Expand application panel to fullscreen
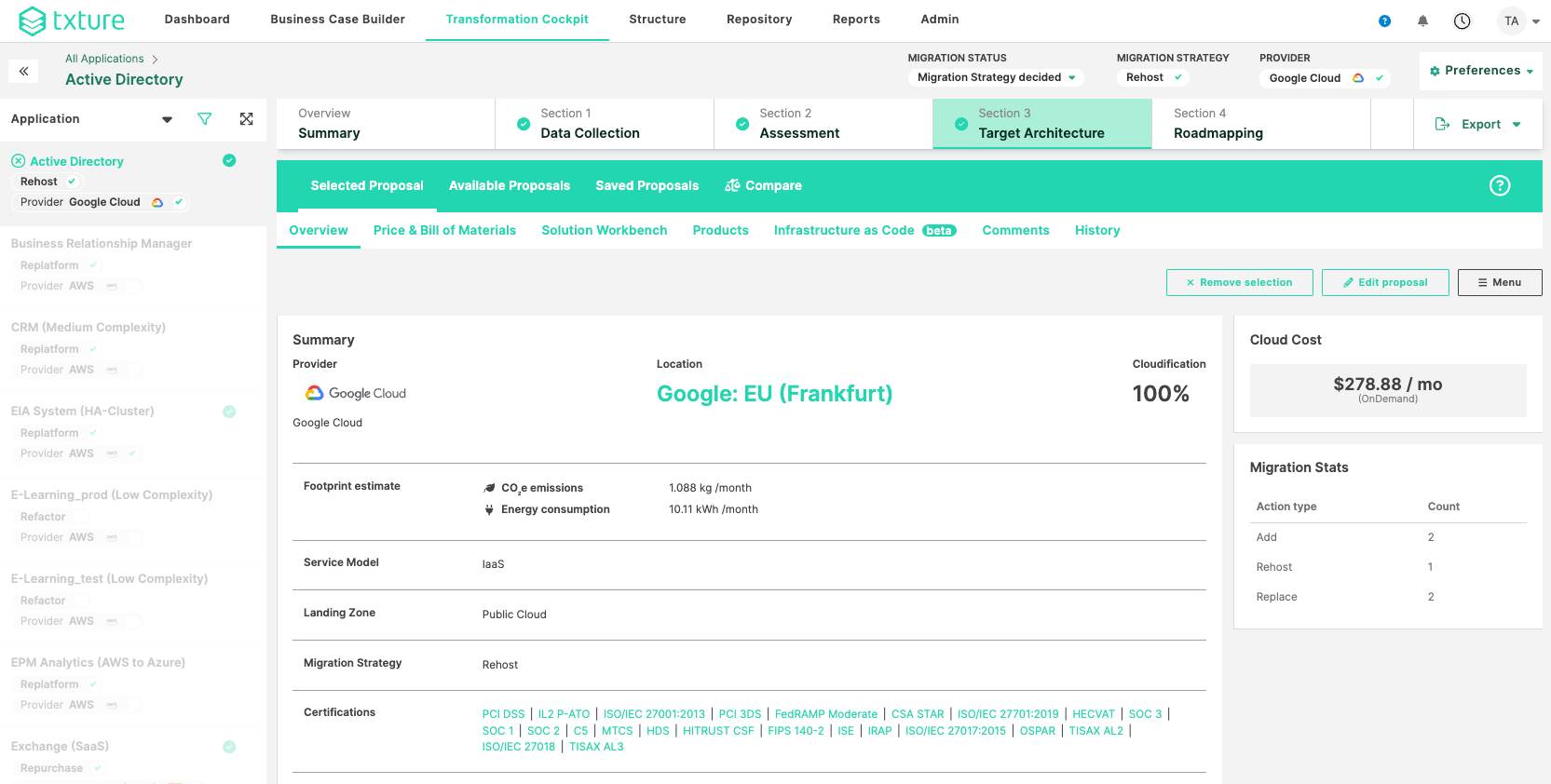The image size is (1551, 784). 246,118
